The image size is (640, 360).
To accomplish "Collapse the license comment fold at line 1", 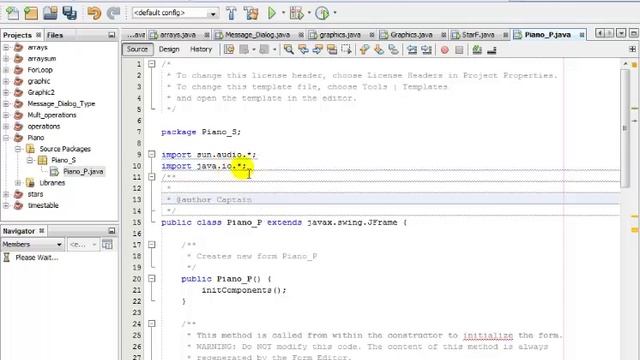I will pyautogui.click(x=152, y=64).
